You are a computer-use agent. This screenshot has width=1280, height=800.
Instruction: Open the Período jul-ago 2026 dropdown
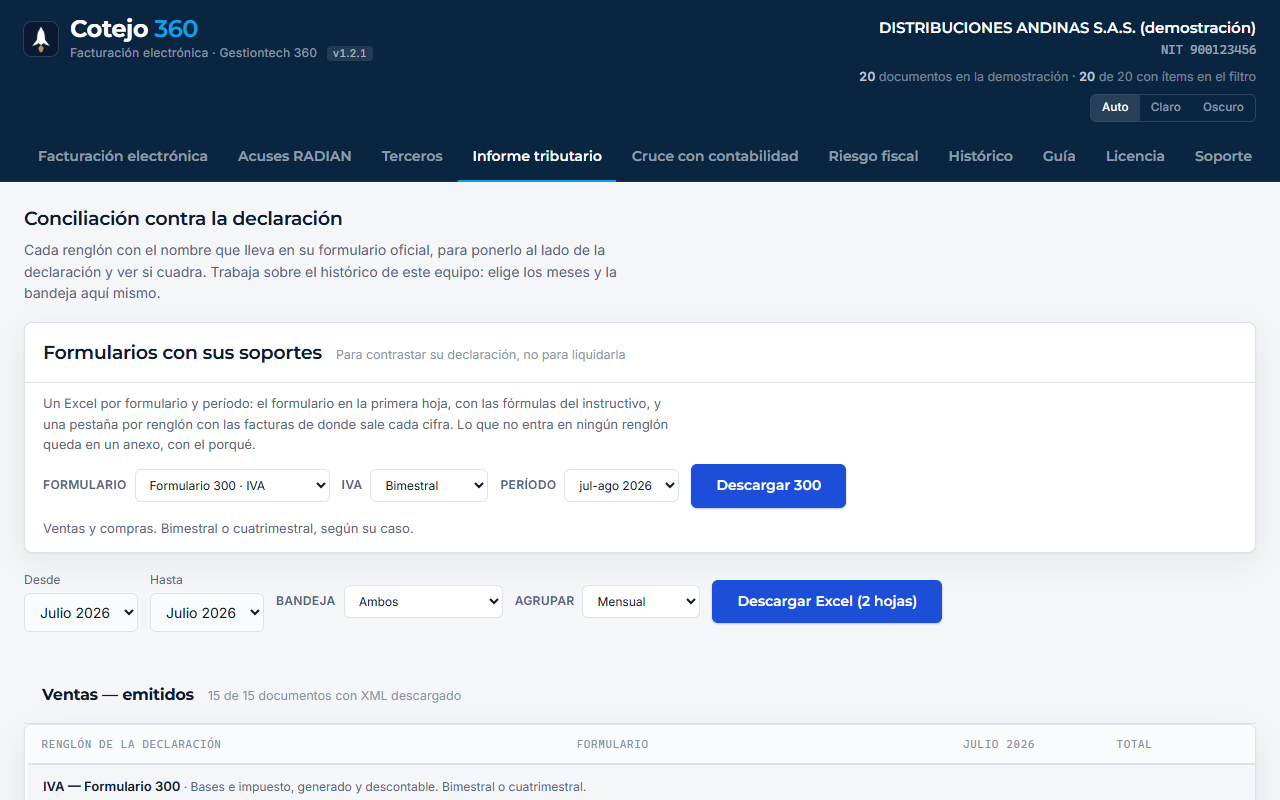coord(621,485)
